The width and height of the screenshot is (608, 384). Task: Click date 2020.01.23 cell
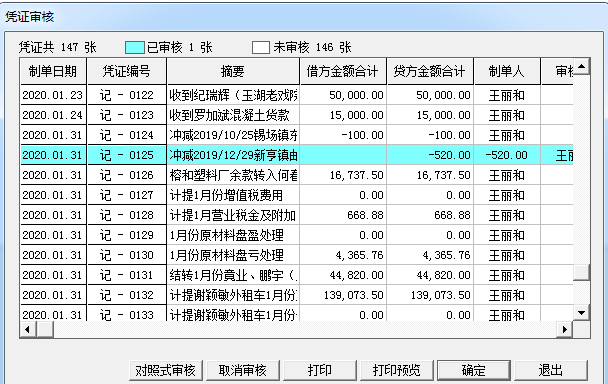click(x=53, y=95)
